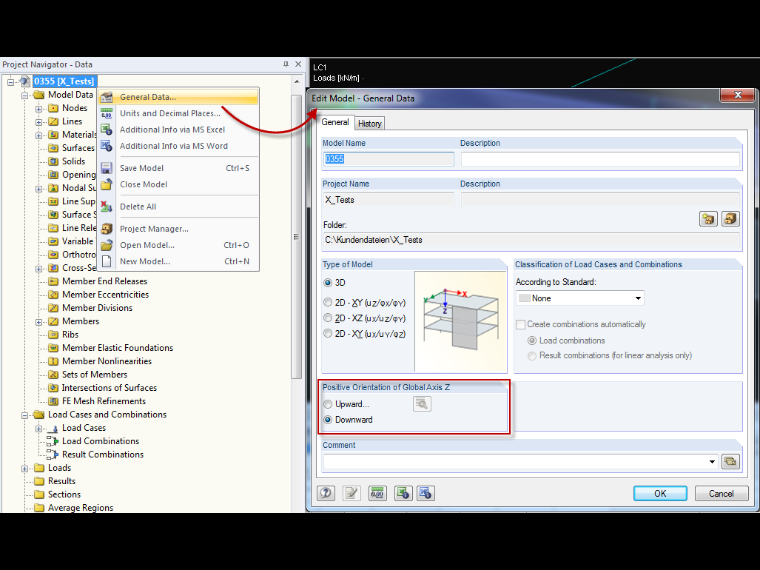
Task: Click Member Elastic Foundations folder icon
Action: click(53, 348)
